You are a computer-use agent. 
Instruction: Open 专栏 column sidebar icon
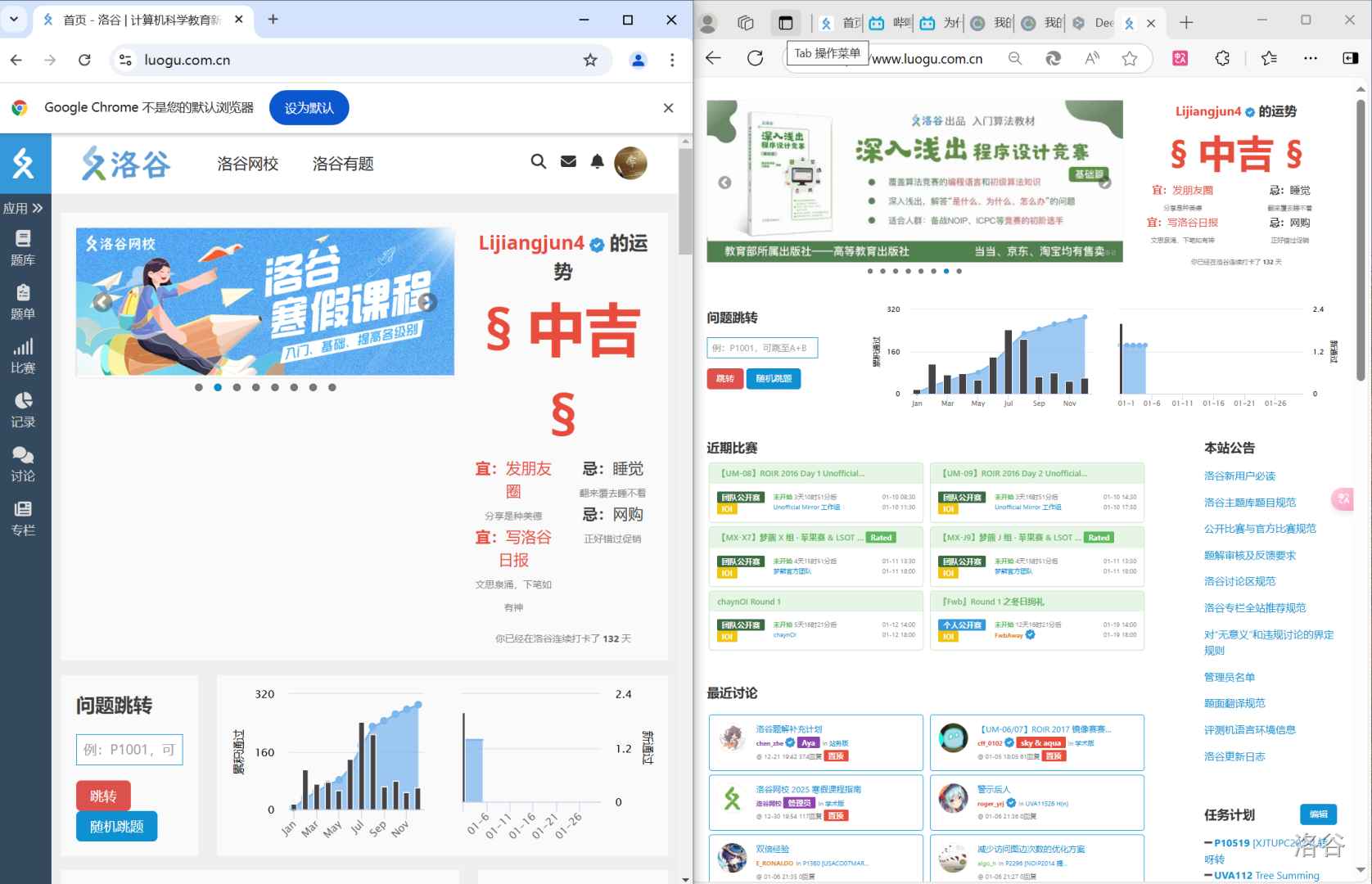click(x=23, y=517)
